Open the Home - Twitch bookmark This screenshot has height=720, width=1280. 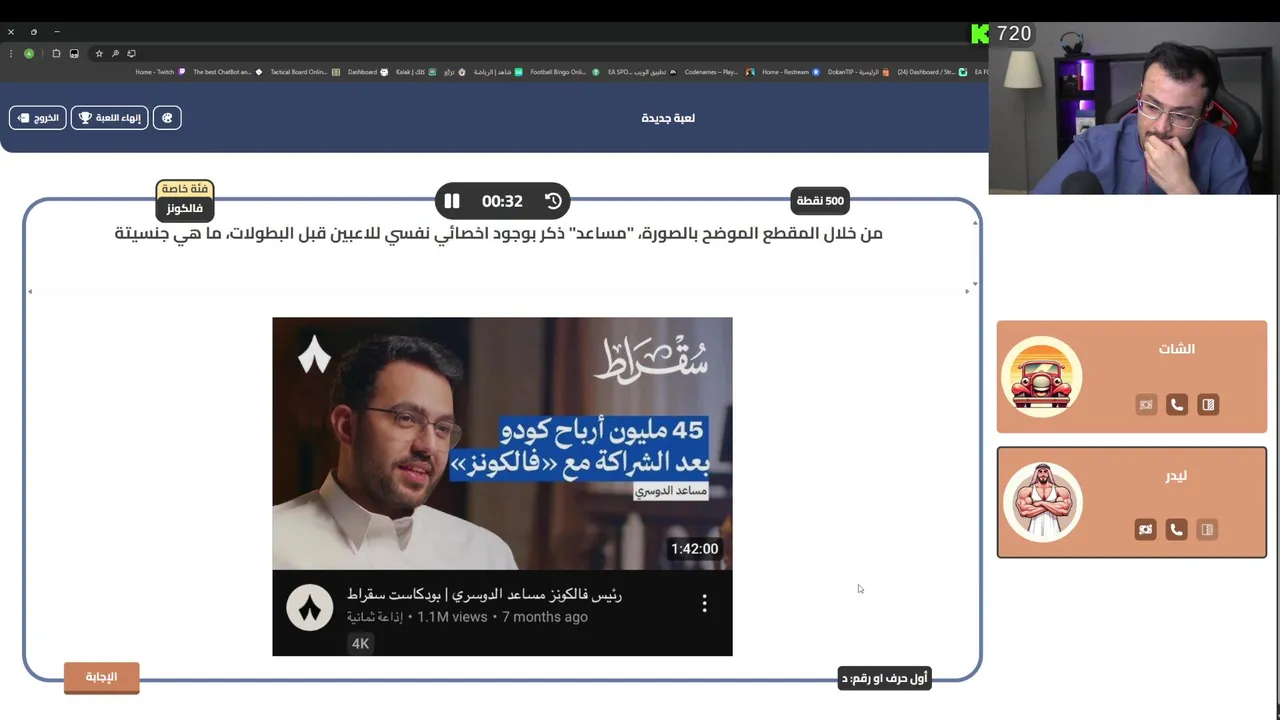click(160, 72)
